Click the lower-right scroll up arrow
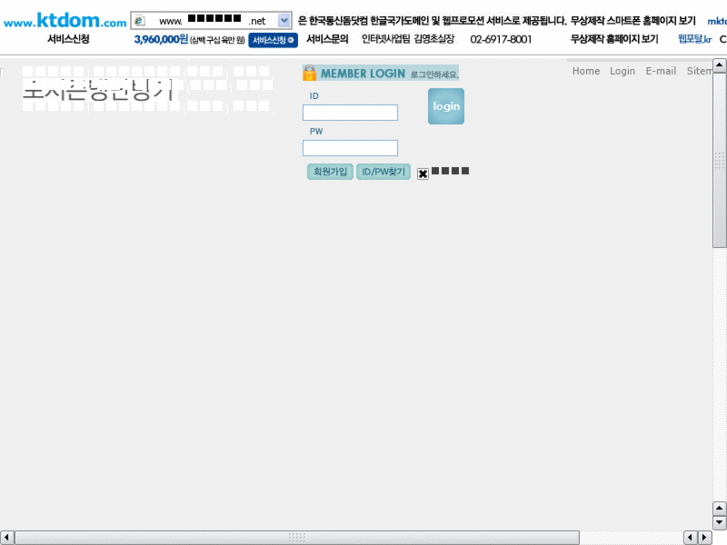Viewport: 727px width, 545px height. pos(719,508)
